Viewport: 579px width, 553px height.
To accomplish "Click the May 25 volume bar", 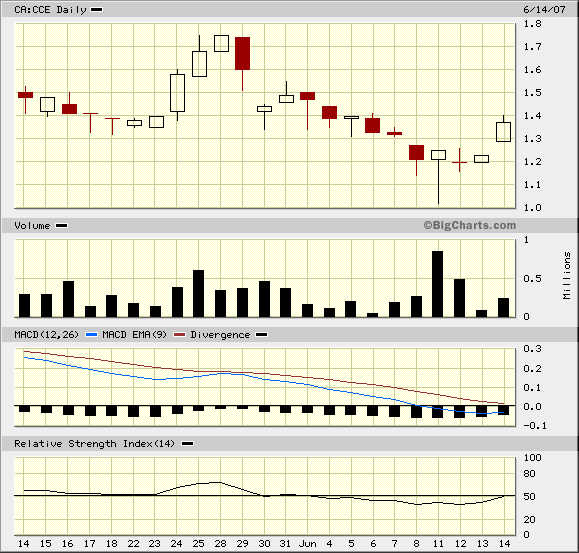I will 198,293.
